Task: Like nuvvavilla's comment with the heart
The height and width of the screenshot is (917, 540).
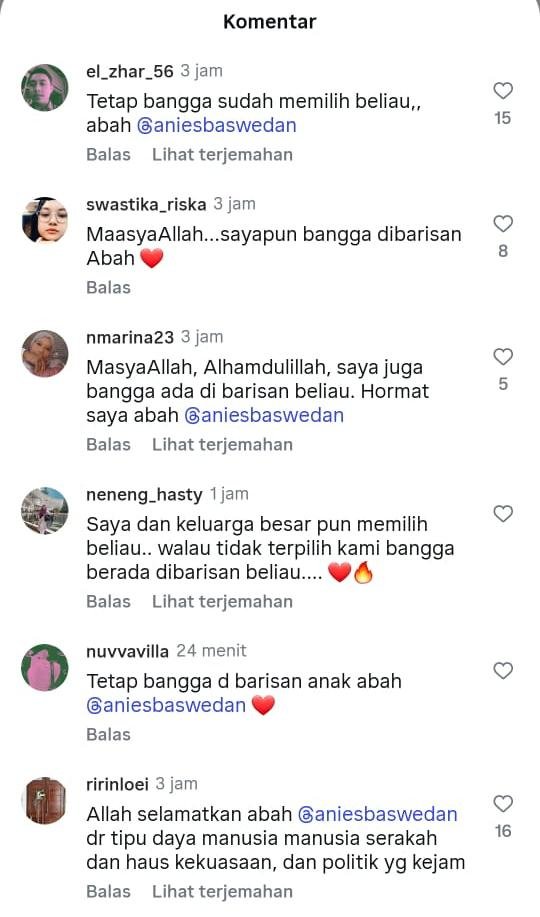Action: [503, 670]
